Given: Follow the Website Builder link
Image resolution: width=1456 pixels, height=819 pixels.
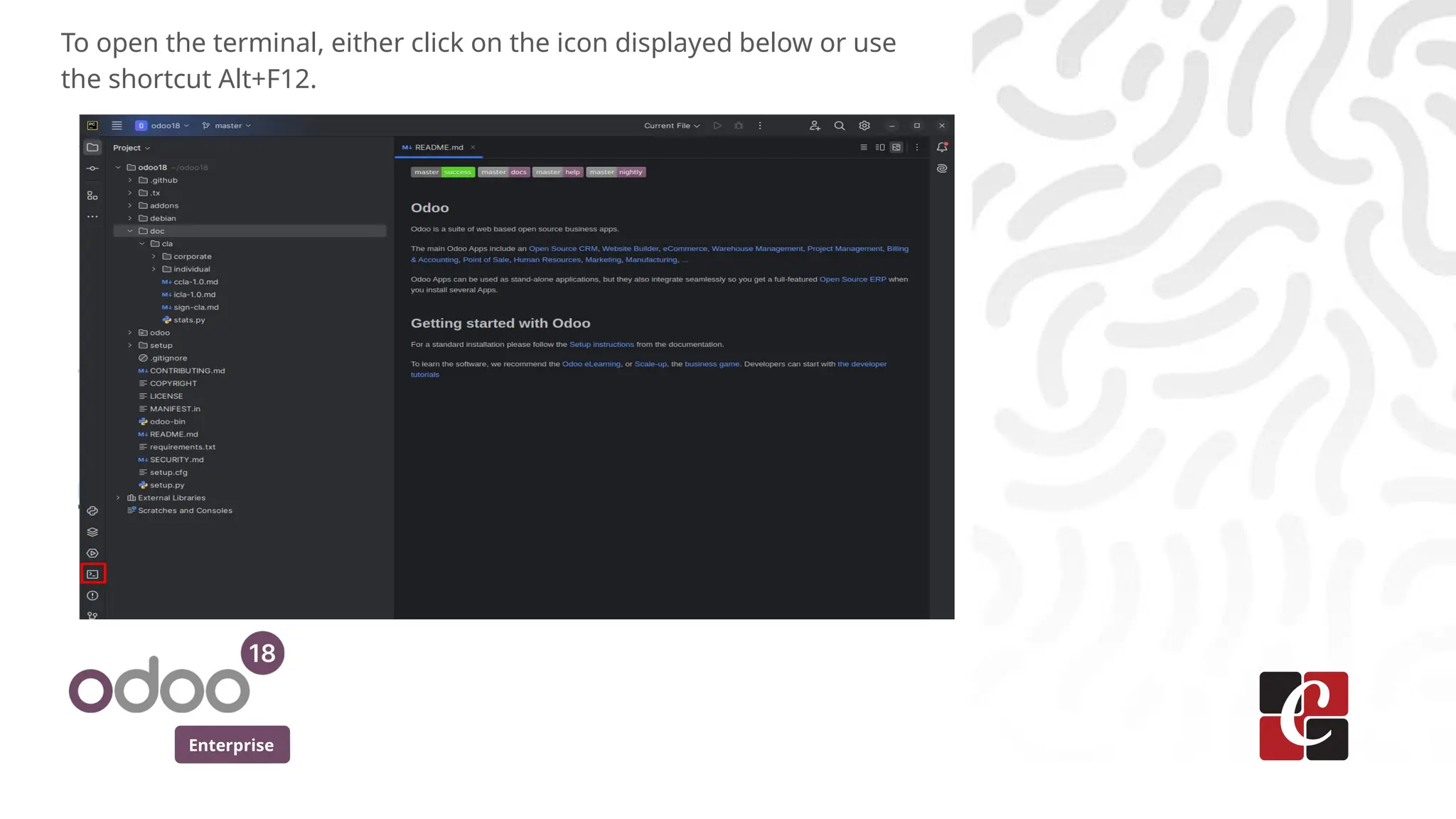Looking at the screenshot, I should [630, 248].
